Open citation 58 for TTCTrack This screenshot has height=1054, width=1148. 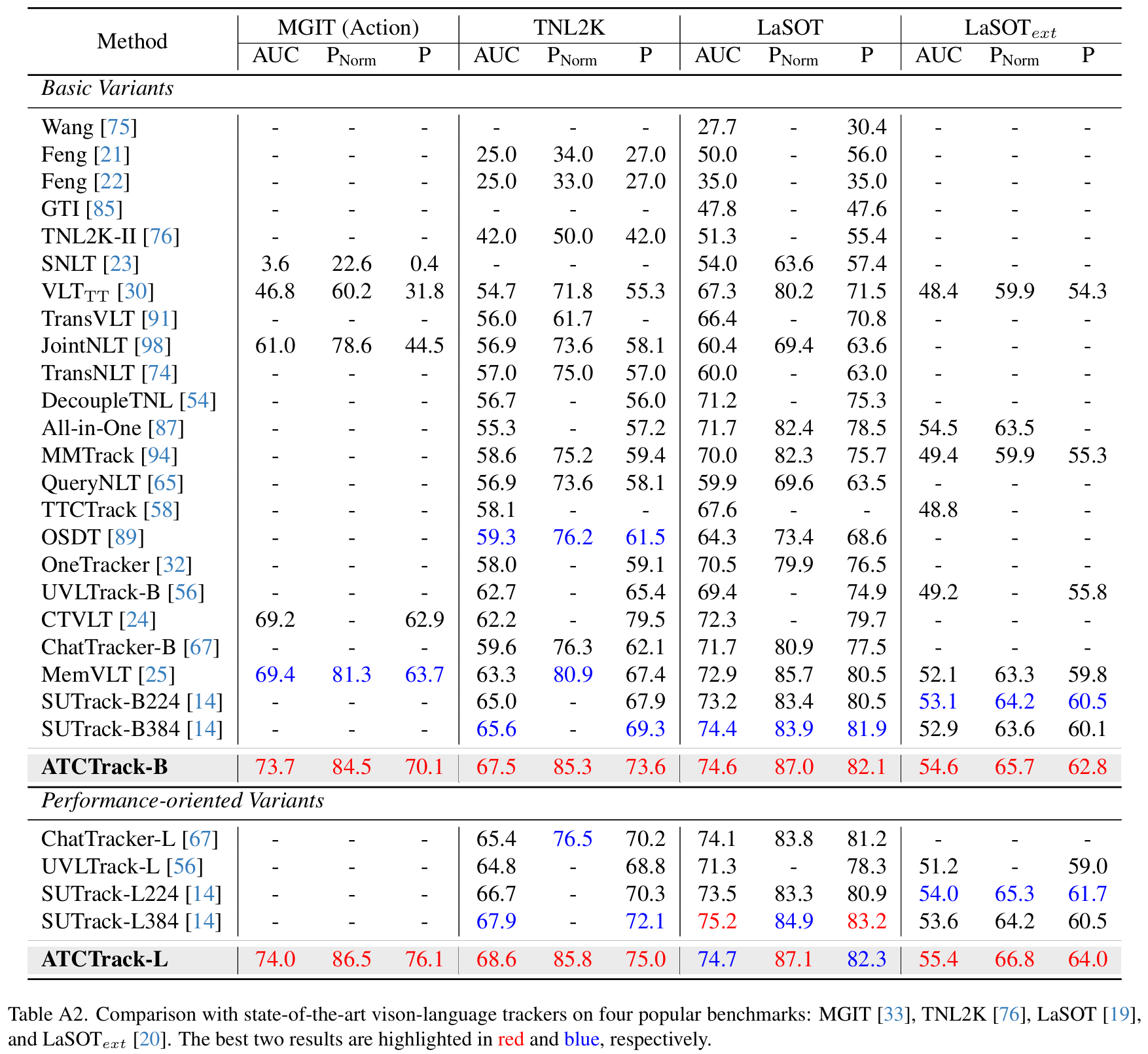click(161, 510)
